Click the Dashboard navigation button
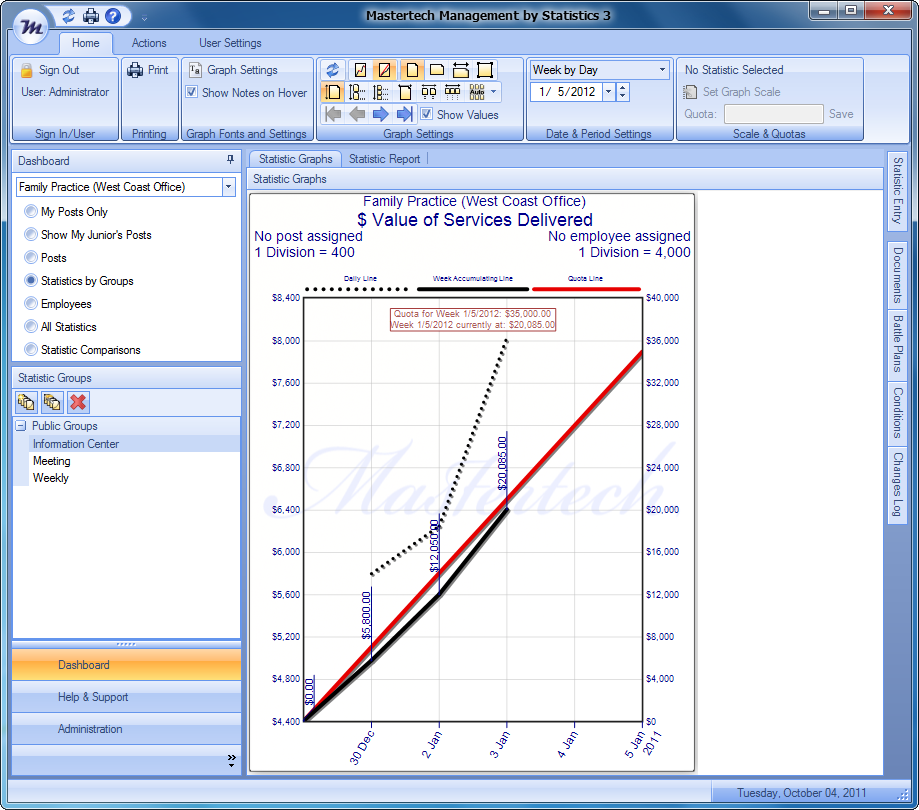Screen dimensions: 919x810 (x=126, y=665)
